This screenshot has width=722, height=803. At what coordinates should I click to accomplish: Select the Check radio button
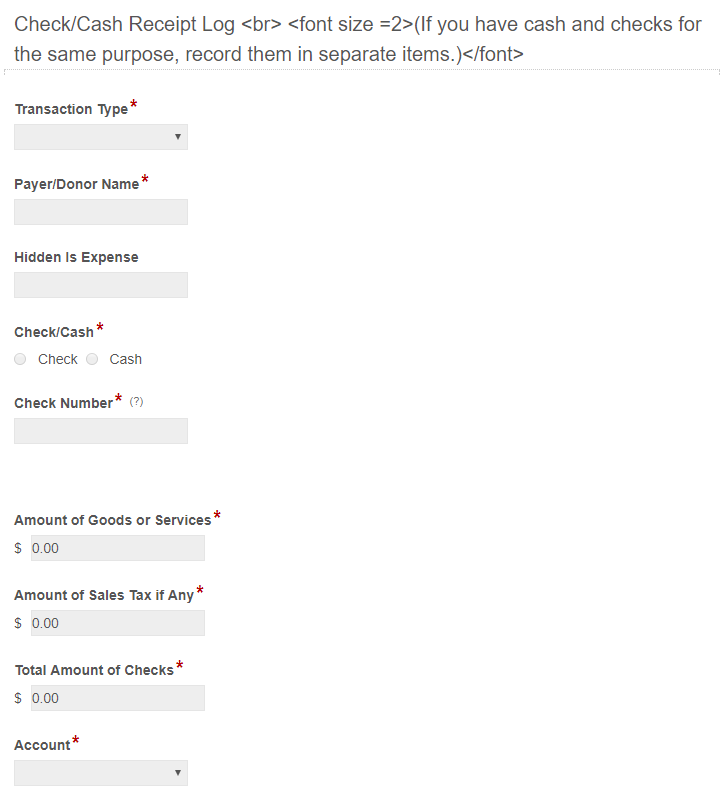21,359
